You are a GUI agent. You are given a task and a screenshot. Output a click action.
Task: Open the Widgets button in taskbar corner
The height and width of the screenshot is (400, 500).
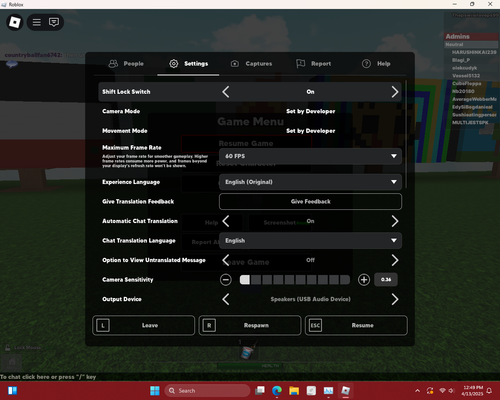pyautogui.click(x=12, y=391)
